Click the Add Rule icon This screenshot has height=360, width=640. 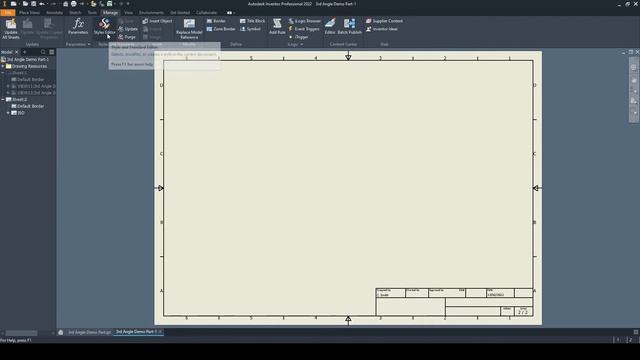[x=277, y=27]
